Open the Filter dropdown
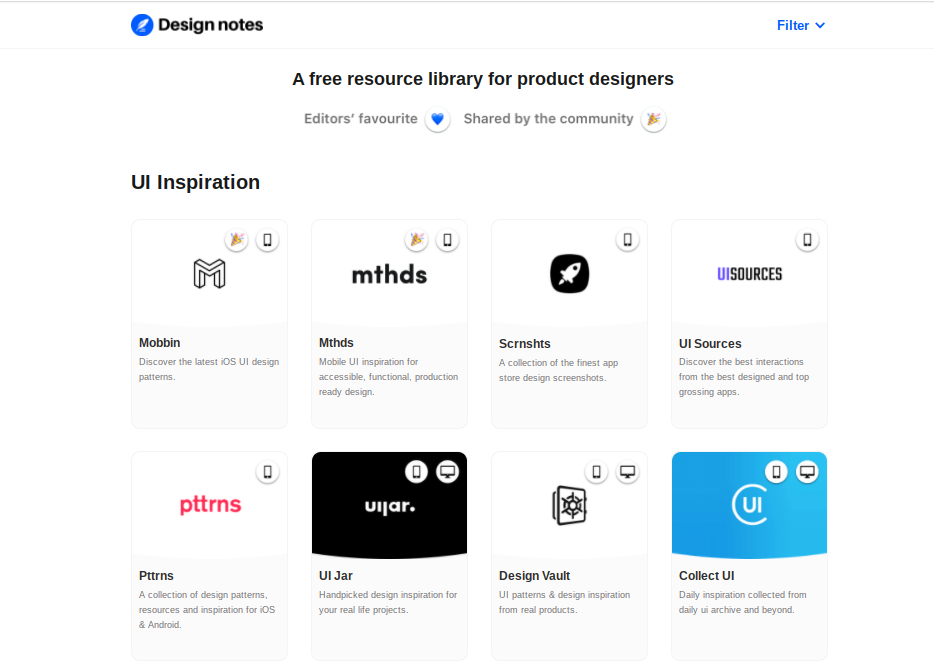 801,25
